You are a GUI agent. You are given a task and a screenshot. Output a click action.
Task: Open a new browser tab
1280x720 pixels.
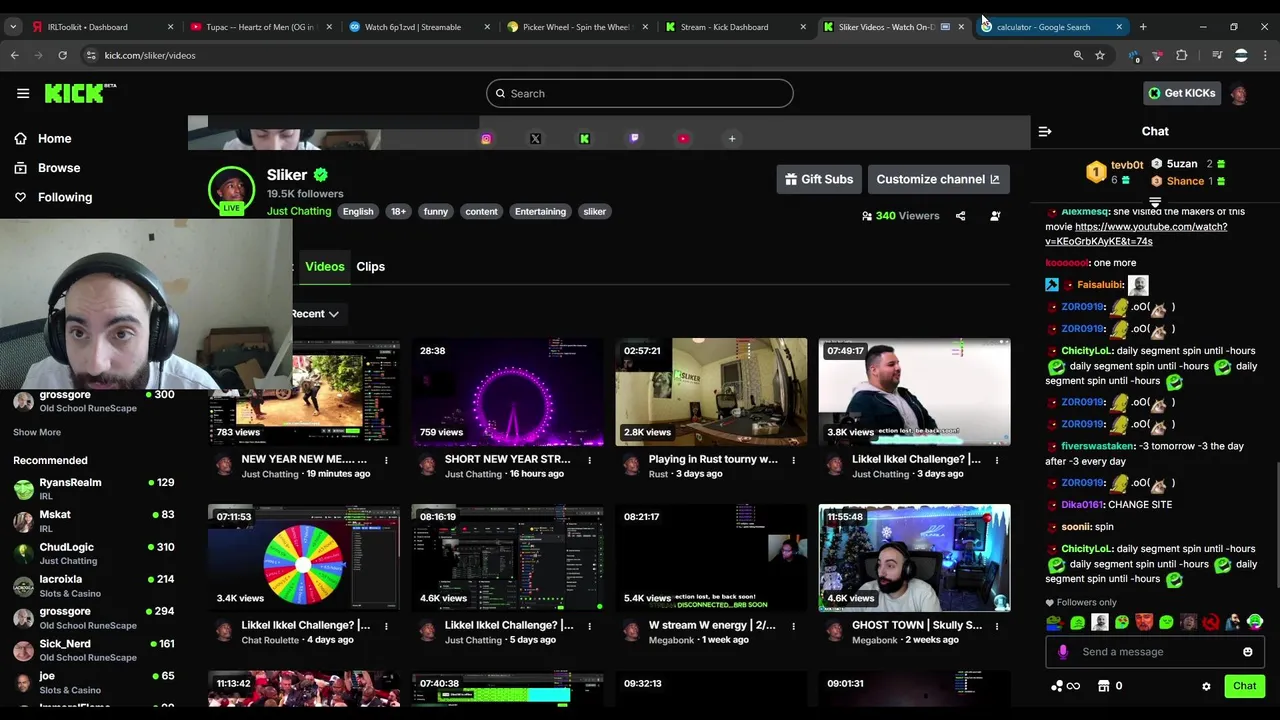point(1143,27)
